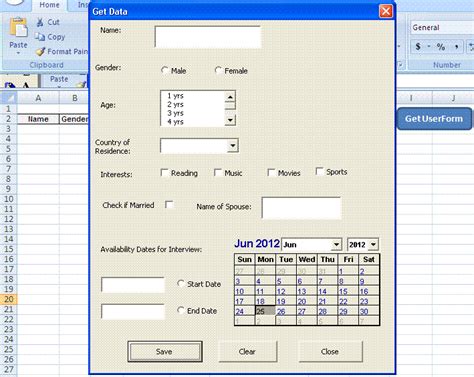Click Age list scroll up arrow

pyautogui.click(x=230, y=97)
